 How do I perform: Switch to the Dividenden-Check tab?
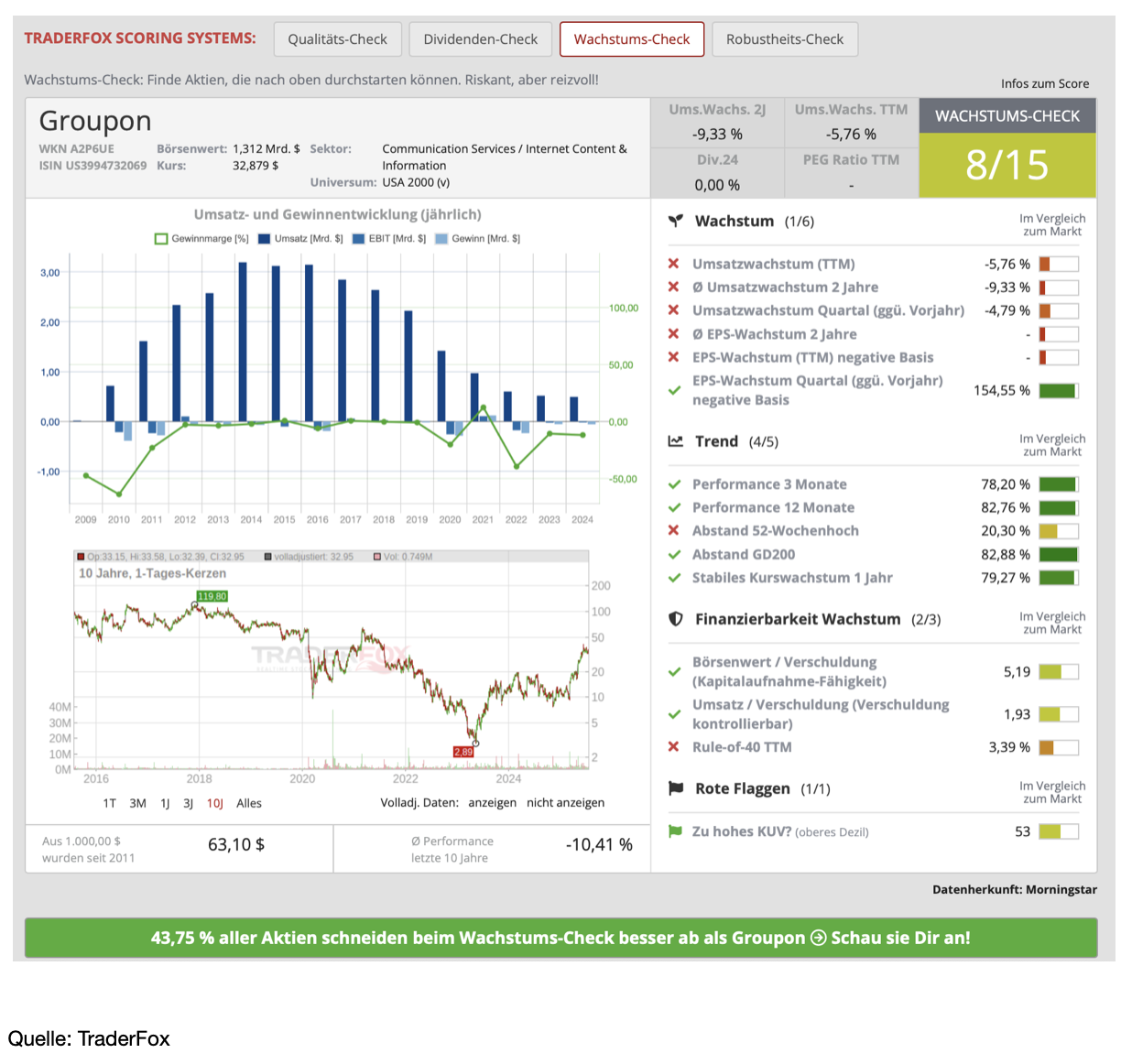tap(481, 39)
